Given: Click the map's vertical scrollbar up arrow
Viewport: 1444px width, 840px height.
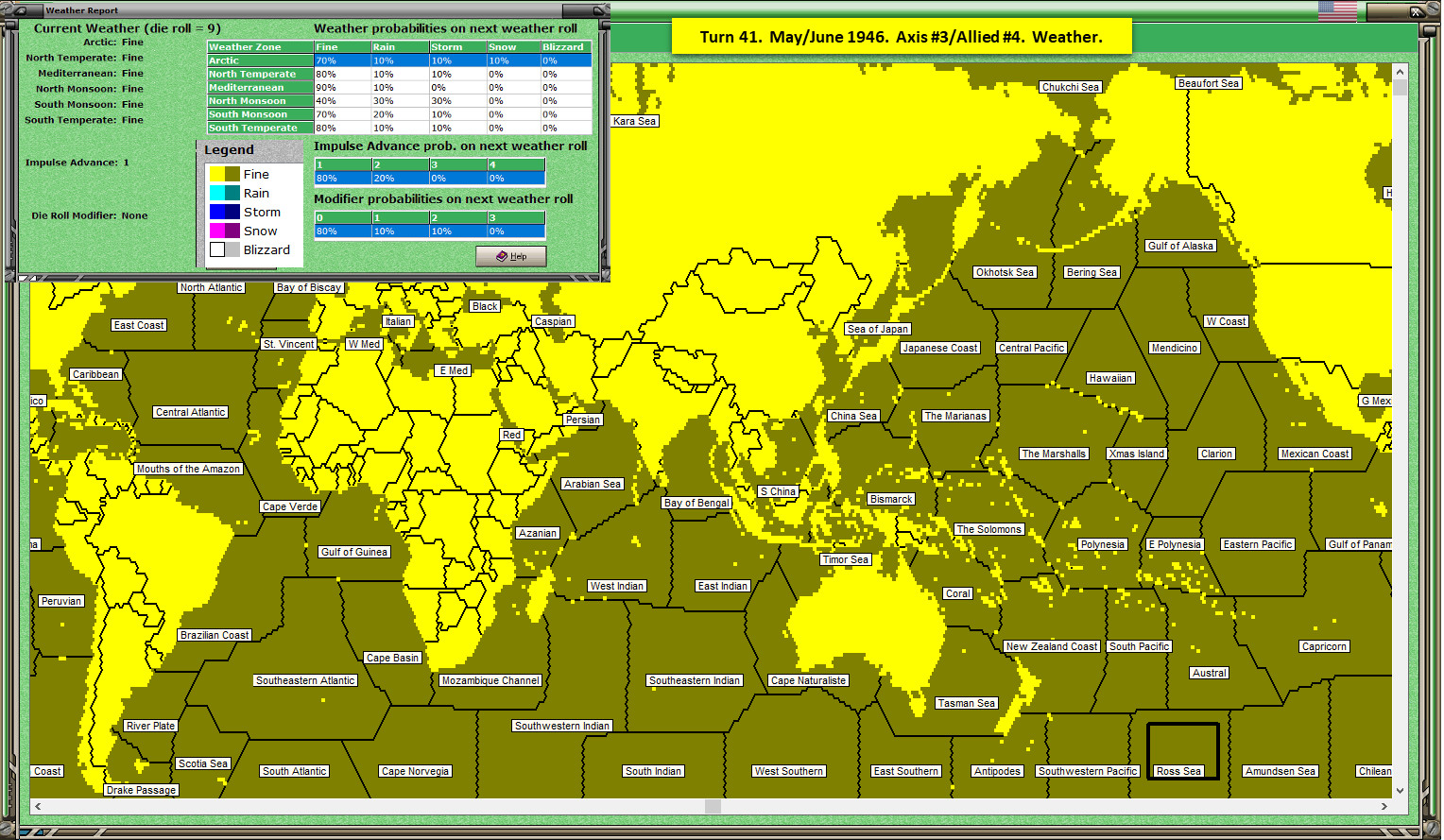Looking at the screenshot, I should coord(1401,71).
